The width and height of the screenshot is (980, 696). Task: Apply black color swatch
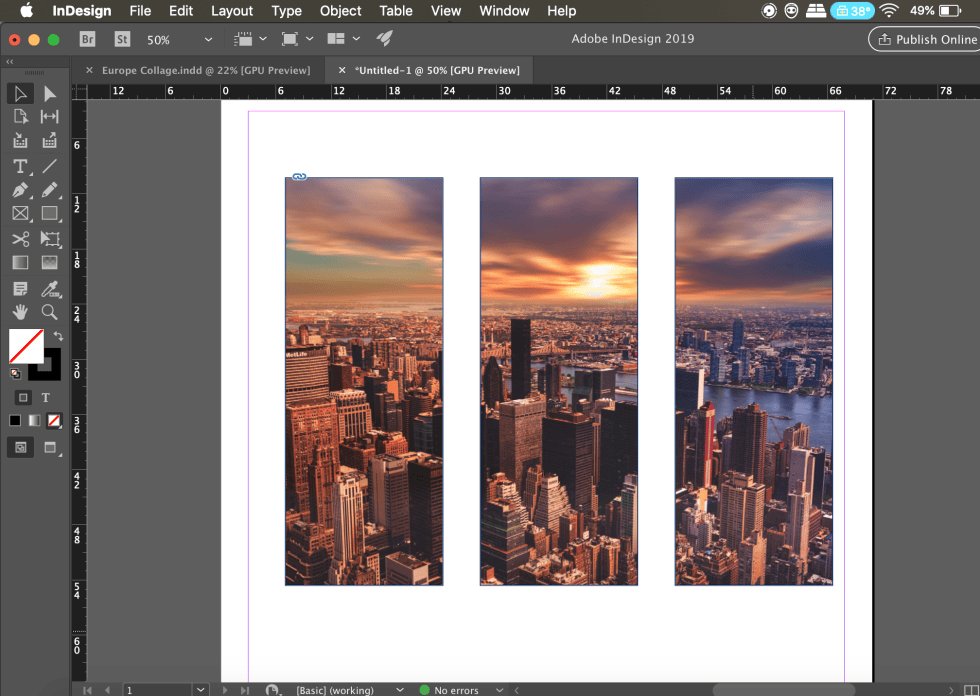tap(15, 420)
